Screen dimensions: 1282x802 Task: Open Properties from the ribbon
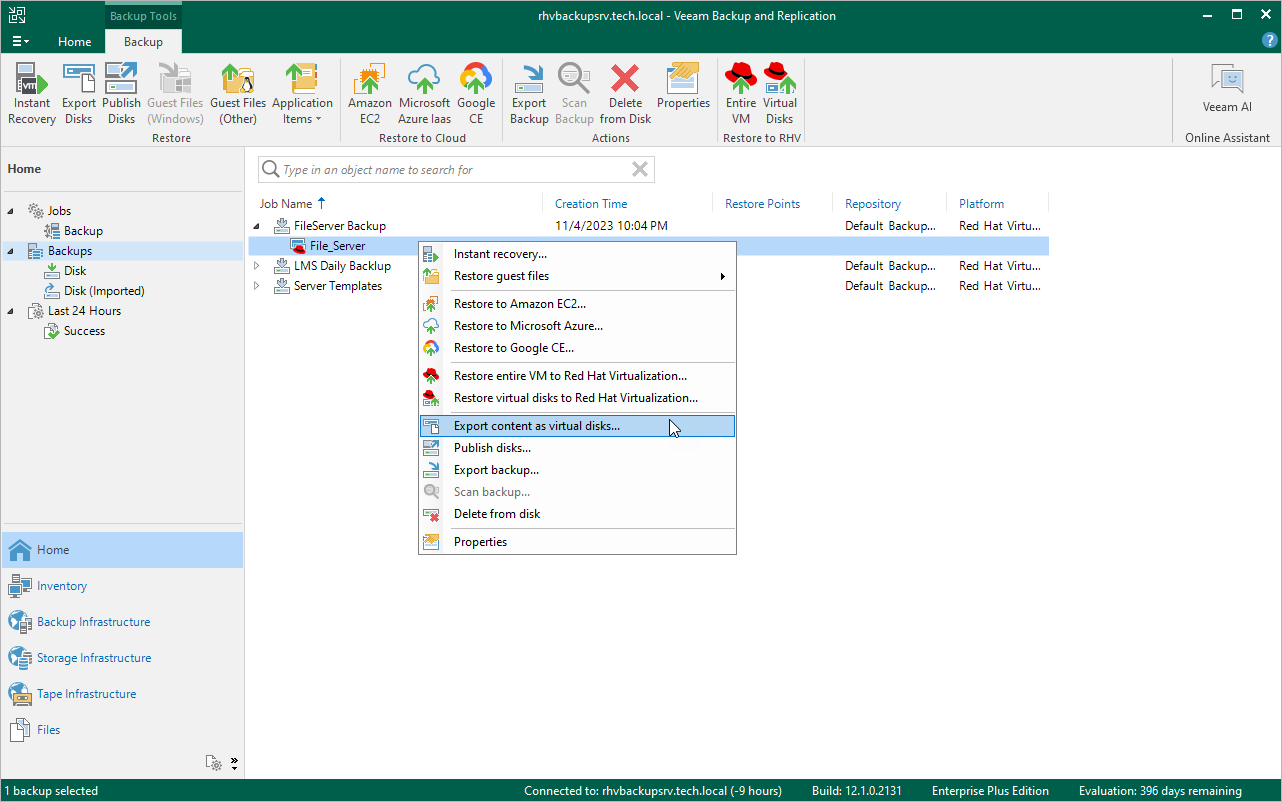point(684,88)
